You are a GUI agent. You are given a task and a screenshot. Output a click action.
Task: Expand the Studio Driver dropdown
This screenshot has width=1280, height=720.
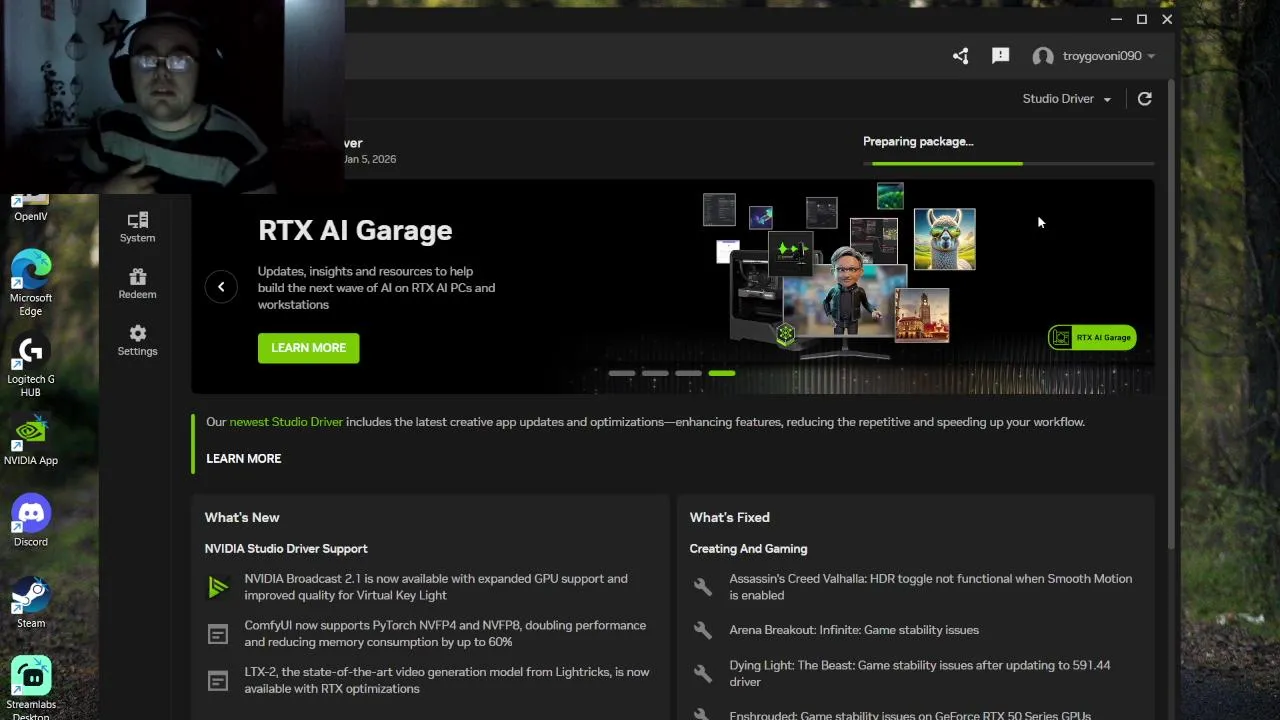tap(1067, 98)
